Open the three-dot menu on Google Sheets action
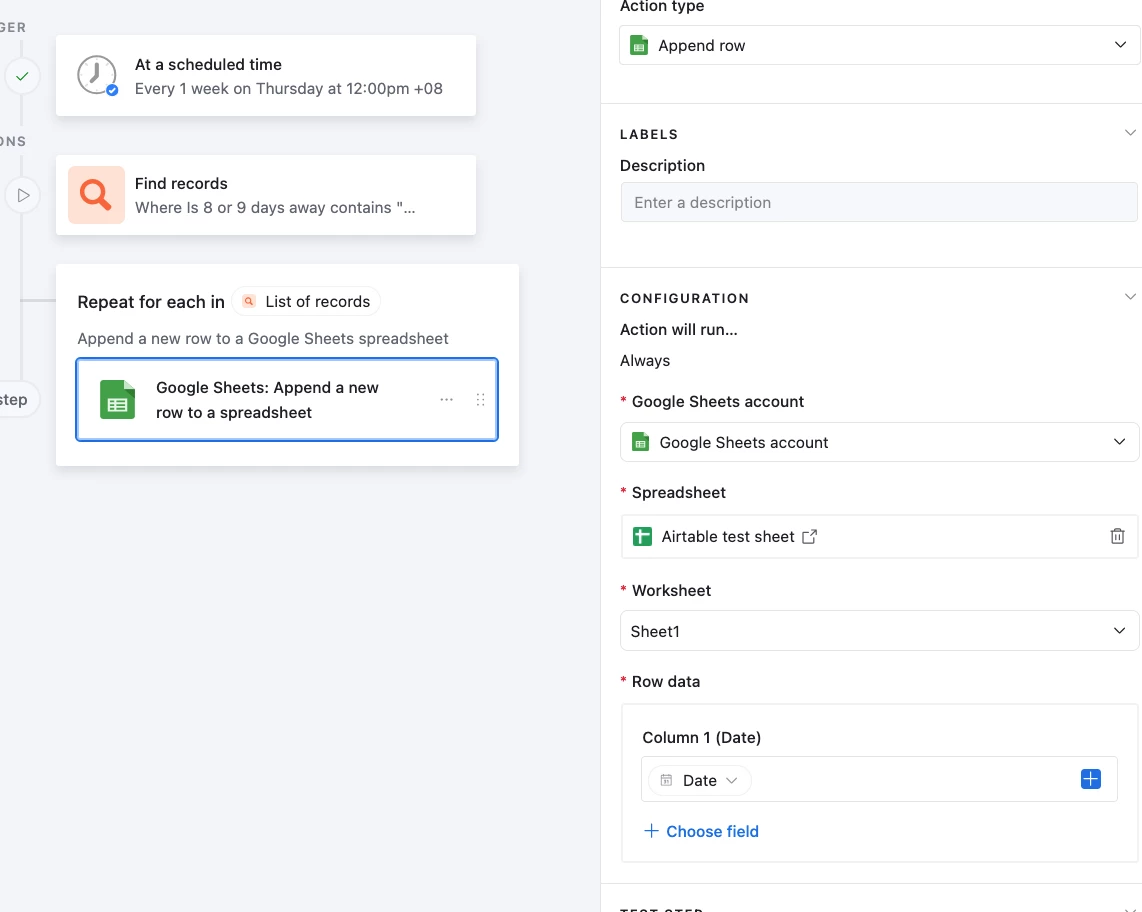 click(446, 399)
